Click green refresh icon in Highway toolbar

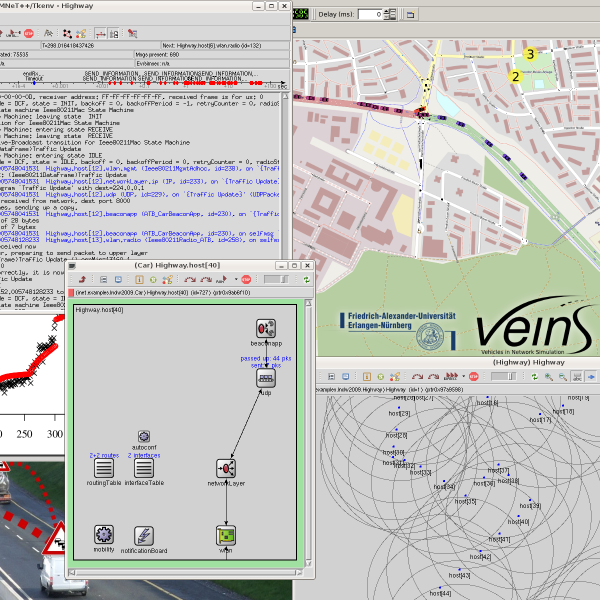[x=534, y=377]
